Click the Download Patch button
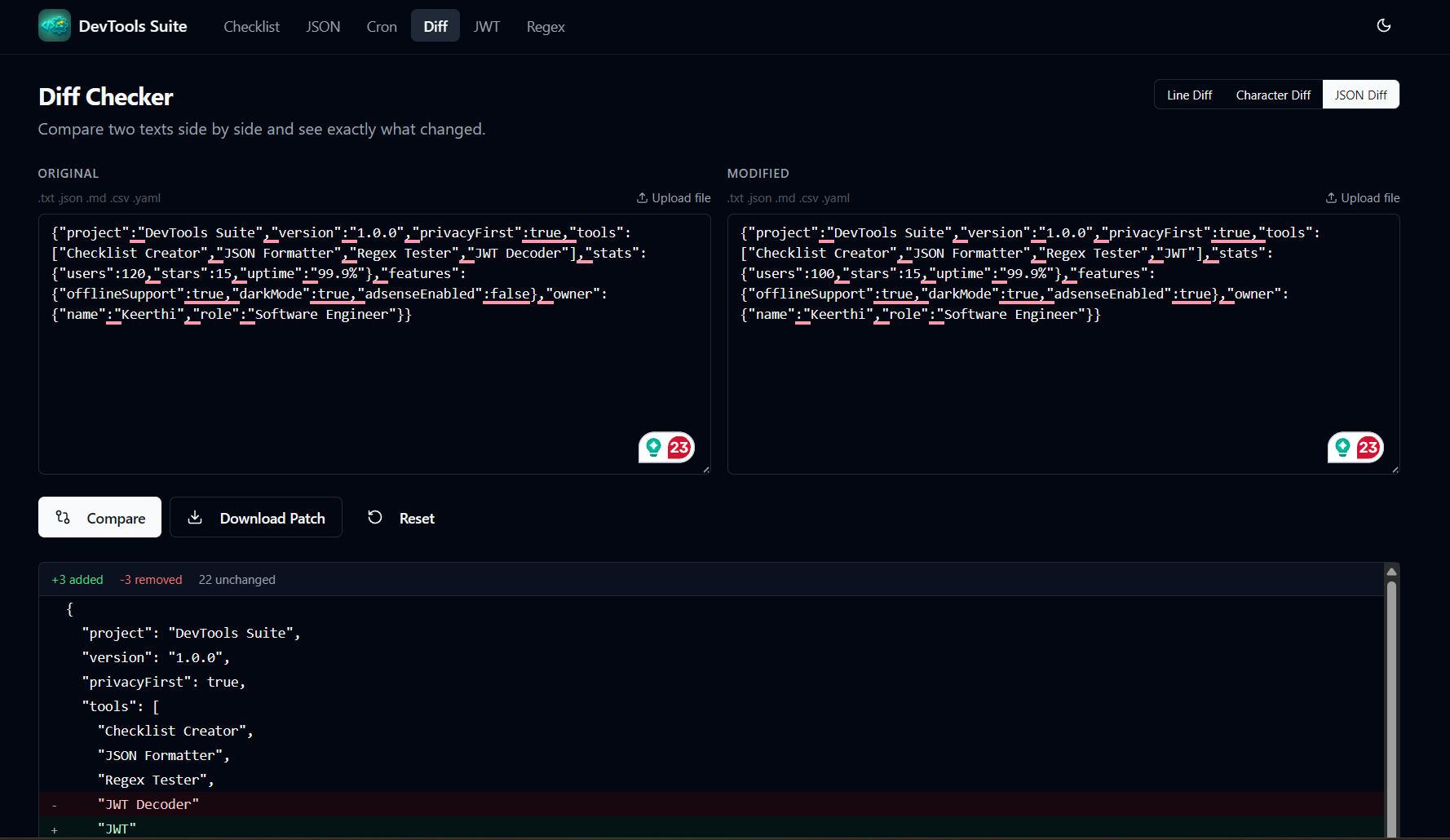 point(256,517)
